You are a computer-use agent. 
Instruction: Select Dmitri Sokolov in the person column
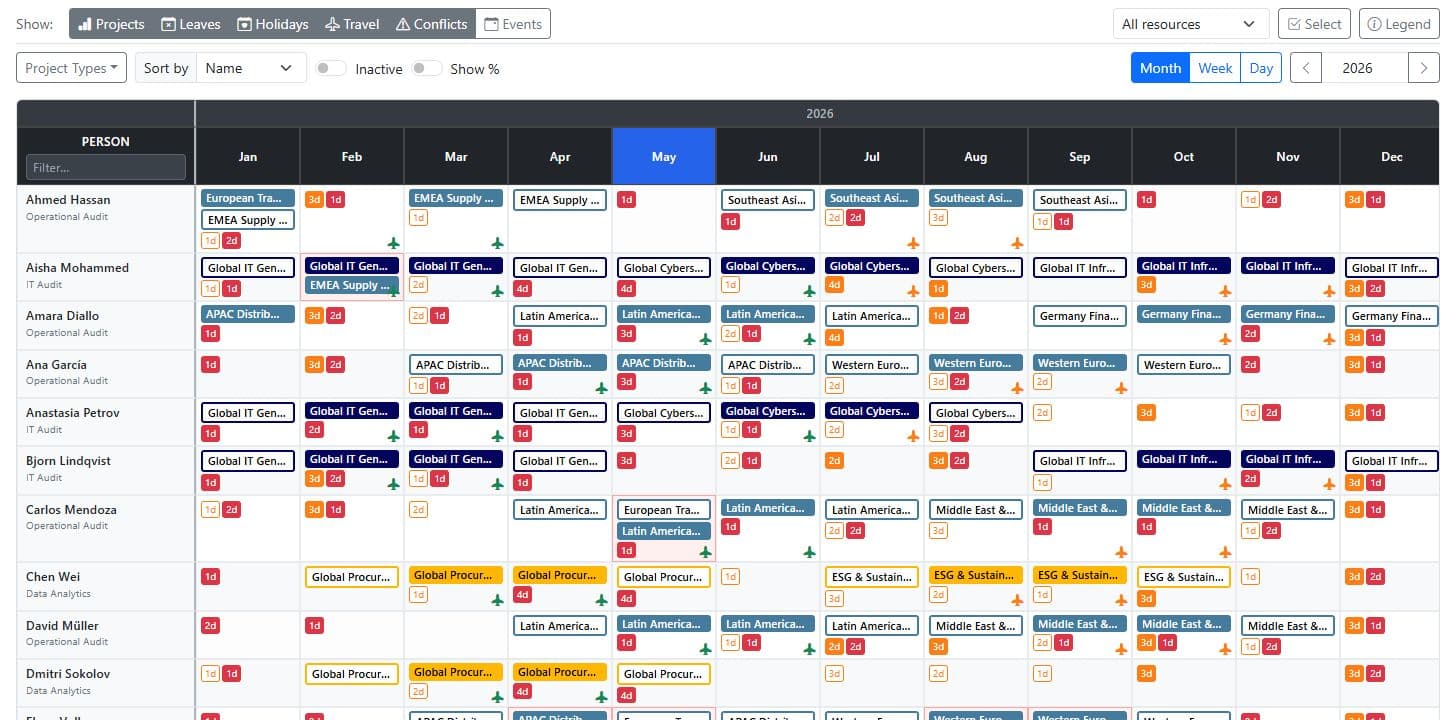(68, 673)
